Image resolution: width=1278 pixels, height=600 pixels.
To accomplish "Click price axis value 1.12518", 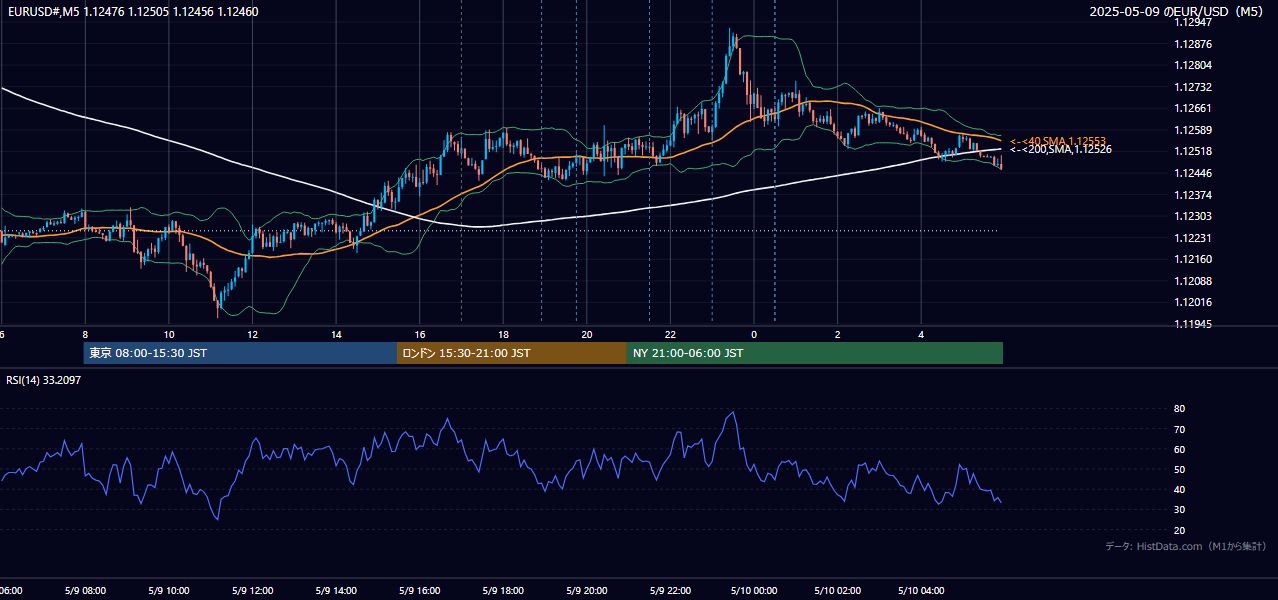I will 1192,151.
